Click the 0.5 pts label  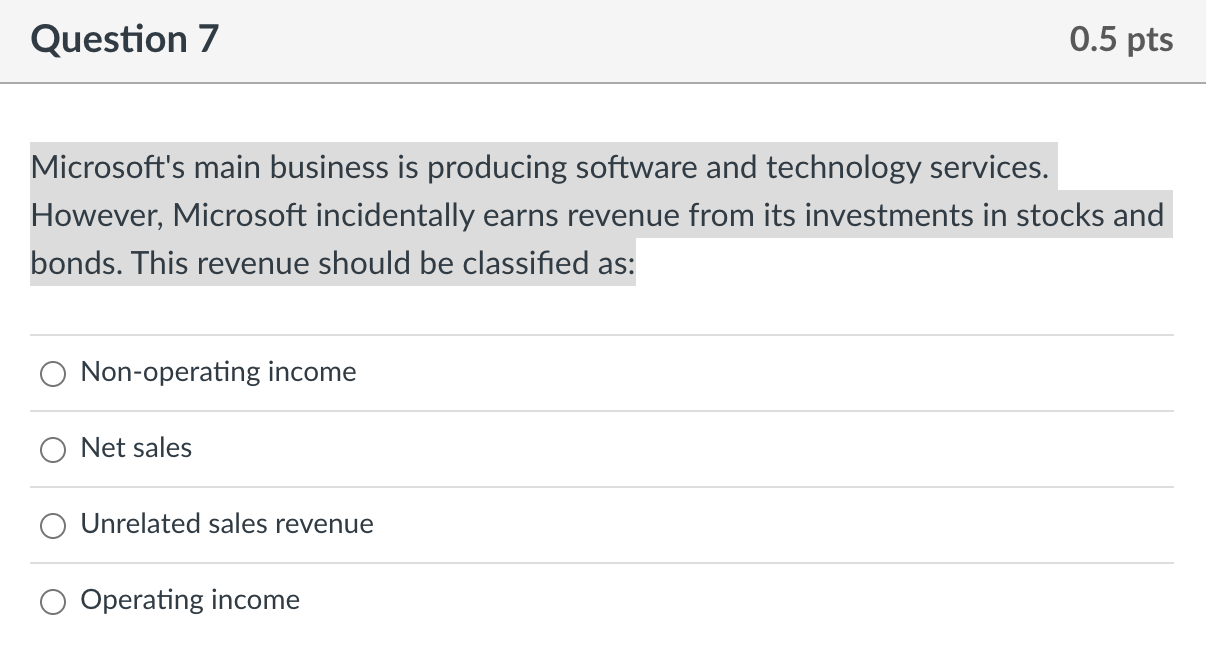point(1121,40)
